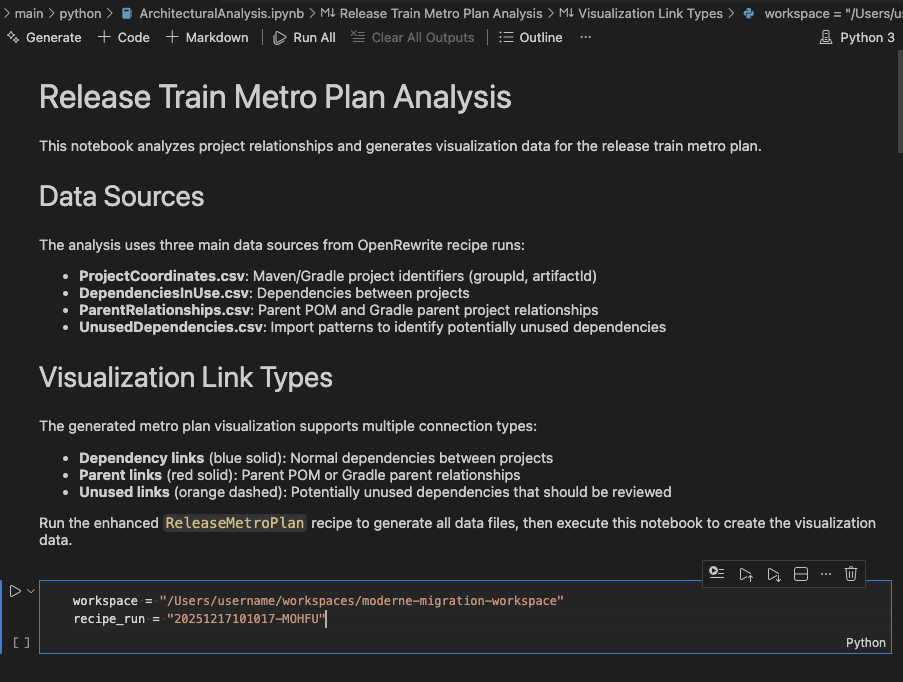Toggle the notebook Outline view
903x682 pixels.
click(x=530, y=37)
